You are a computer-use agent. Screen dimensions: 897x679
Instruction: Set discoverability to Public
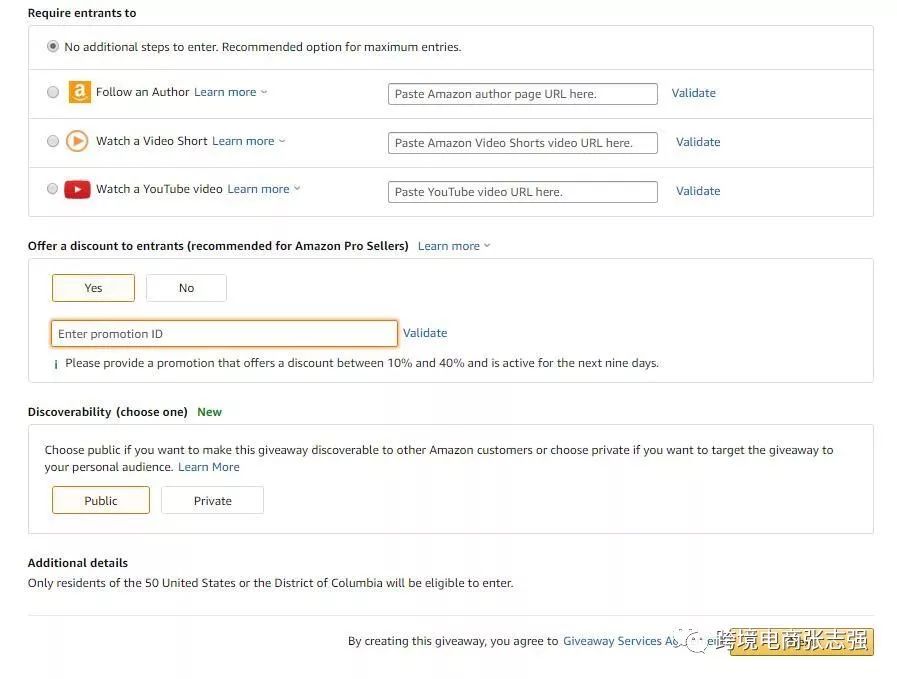point(101,500)
